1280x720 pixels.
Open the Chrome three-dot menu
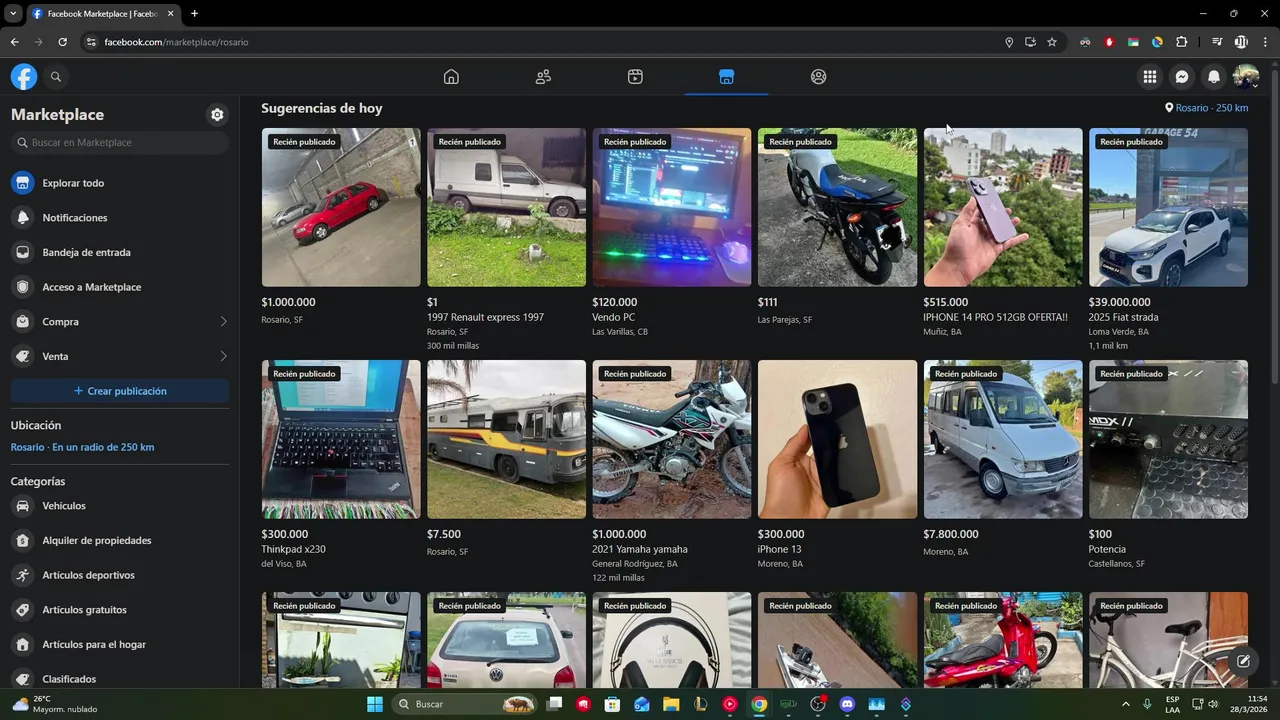coord(1265,42)
